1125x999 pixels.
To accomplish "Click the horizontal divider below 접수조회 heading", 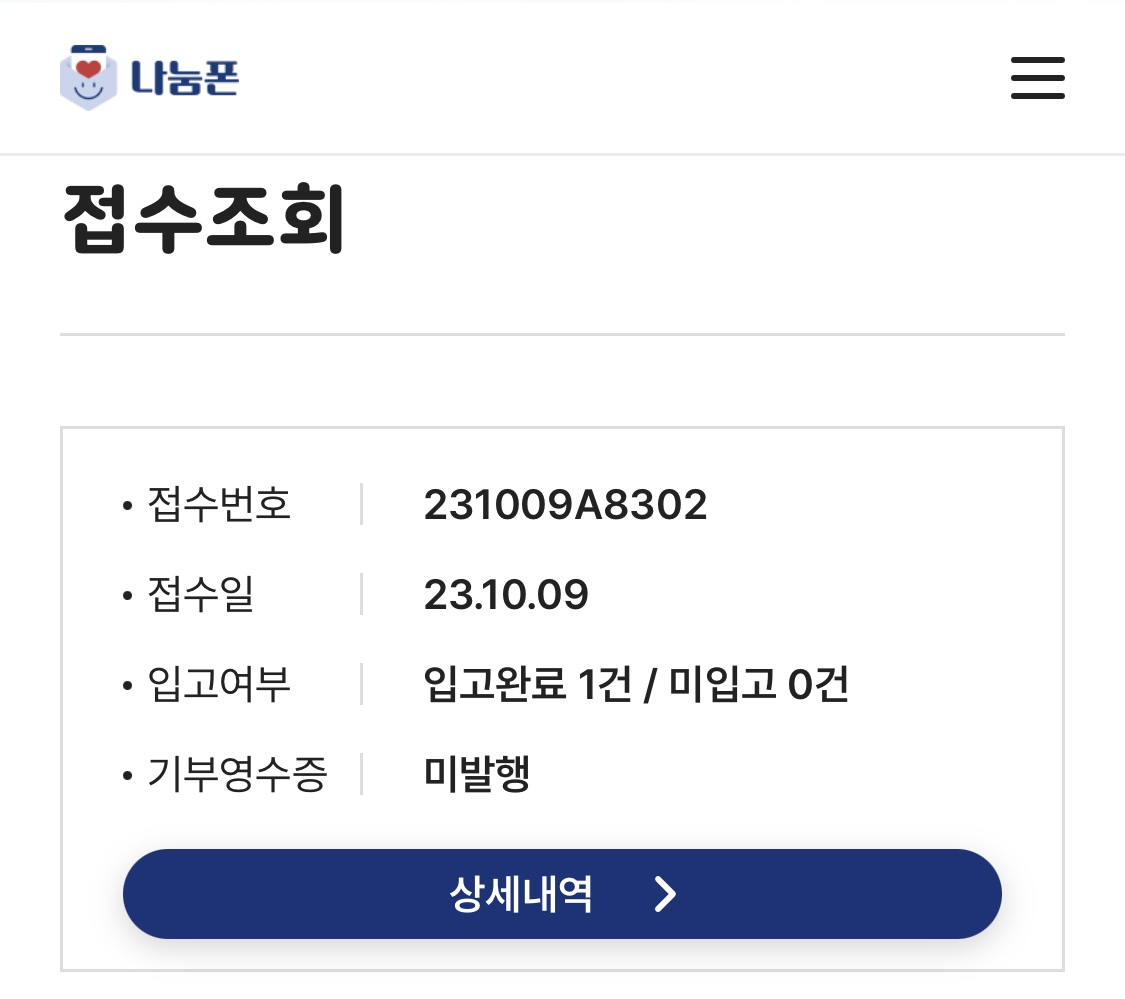I will (x=562, y=333).
